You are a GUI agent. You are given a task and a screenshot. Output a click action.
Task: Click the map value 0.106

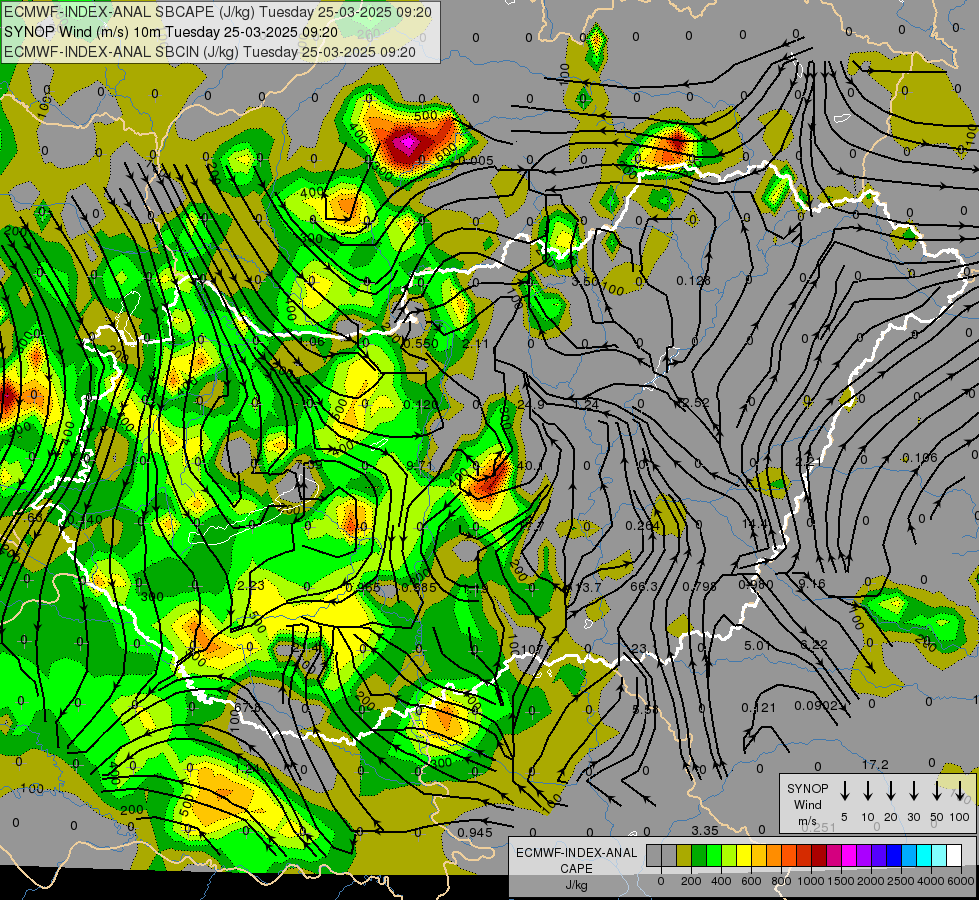coord(918,457)
